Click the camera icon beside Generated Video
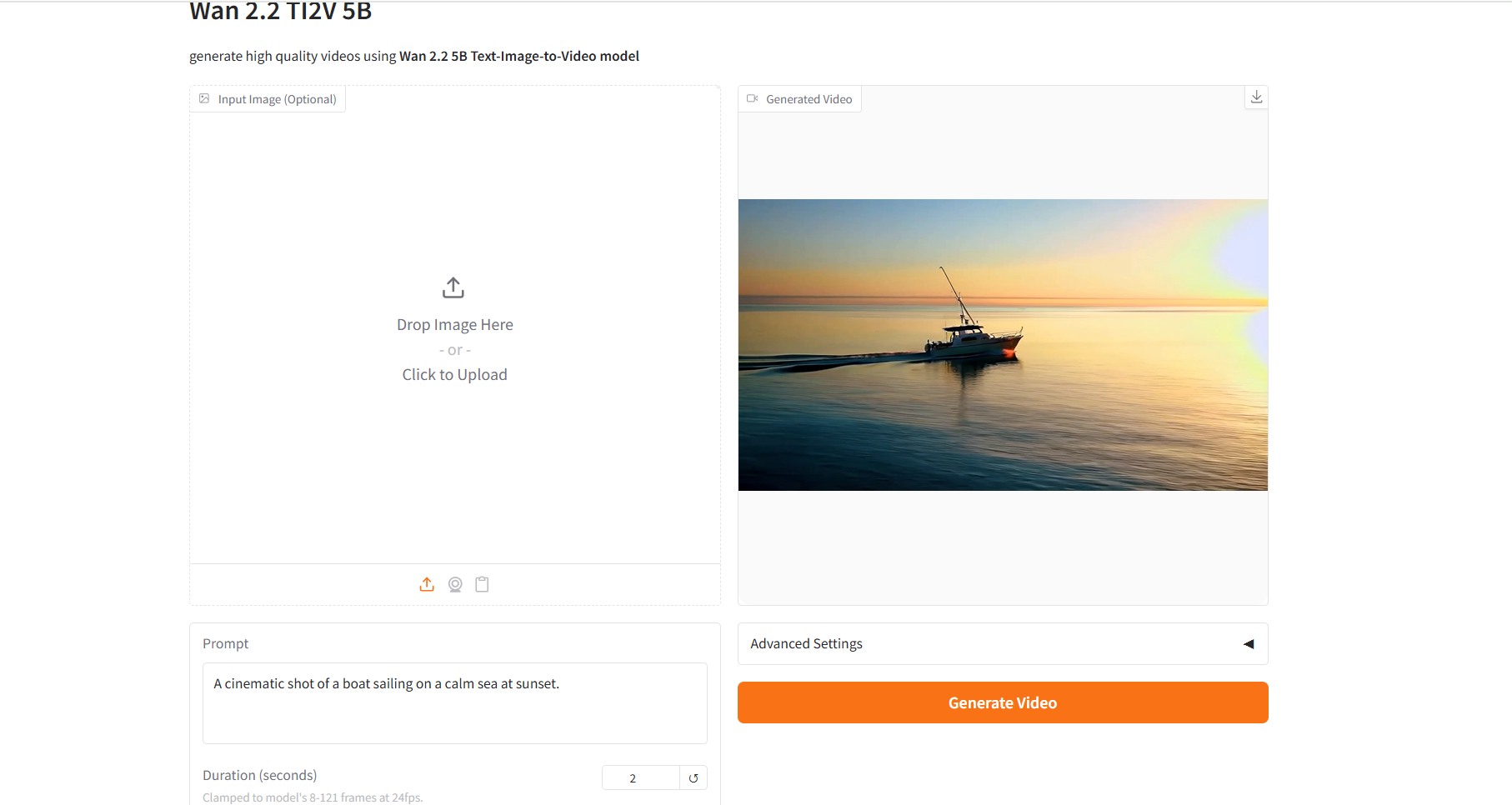The height and width of the screenshot is (805, 1512). tap(752, 98)
